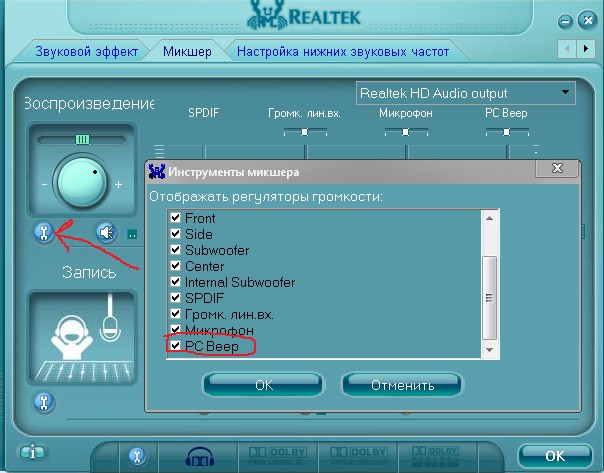Decrease volume with the minus sign
The image size is (604, 473).
[44, 185]
